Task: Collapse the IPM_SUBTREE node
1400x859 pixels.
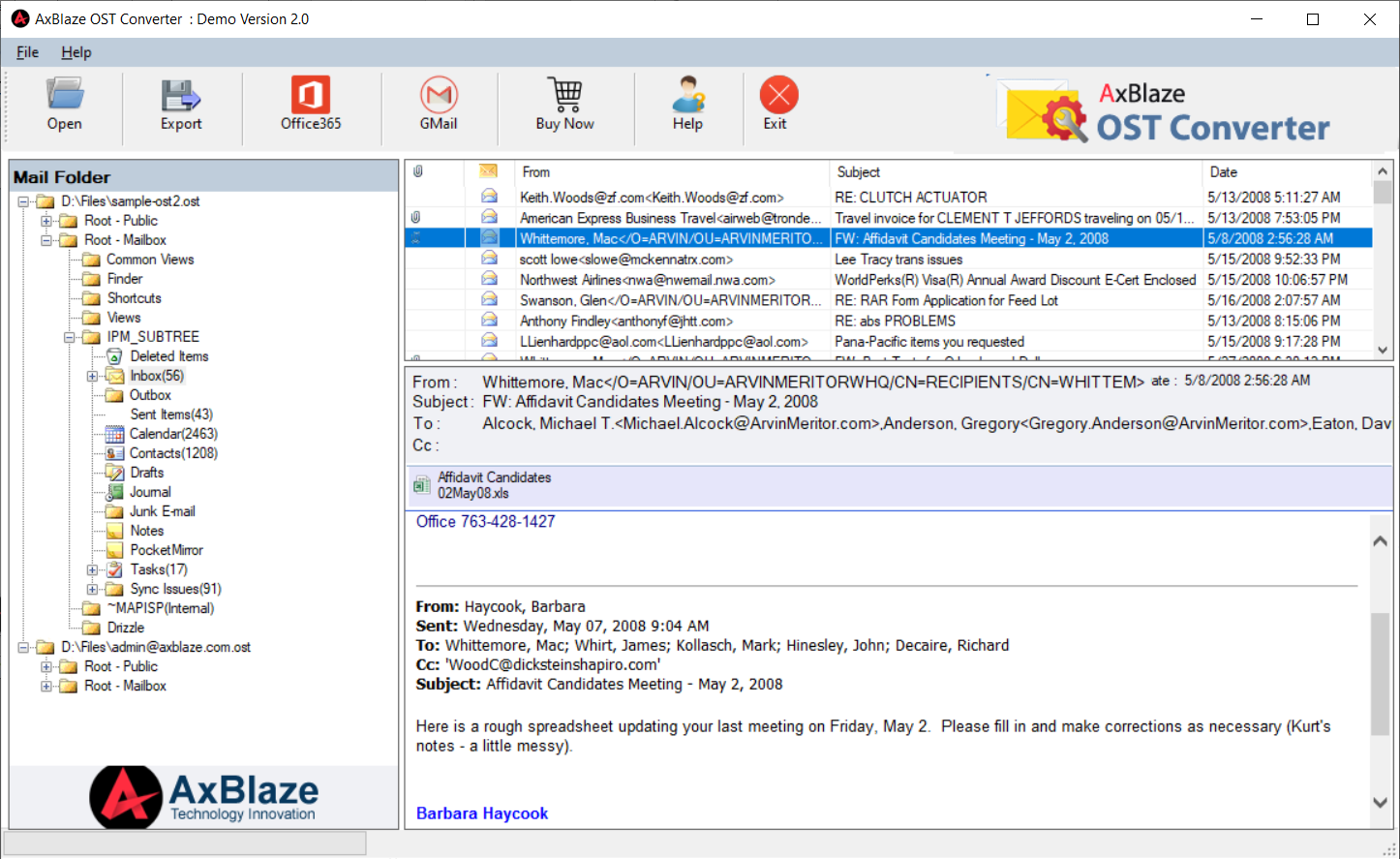Action: click(70, 337)
